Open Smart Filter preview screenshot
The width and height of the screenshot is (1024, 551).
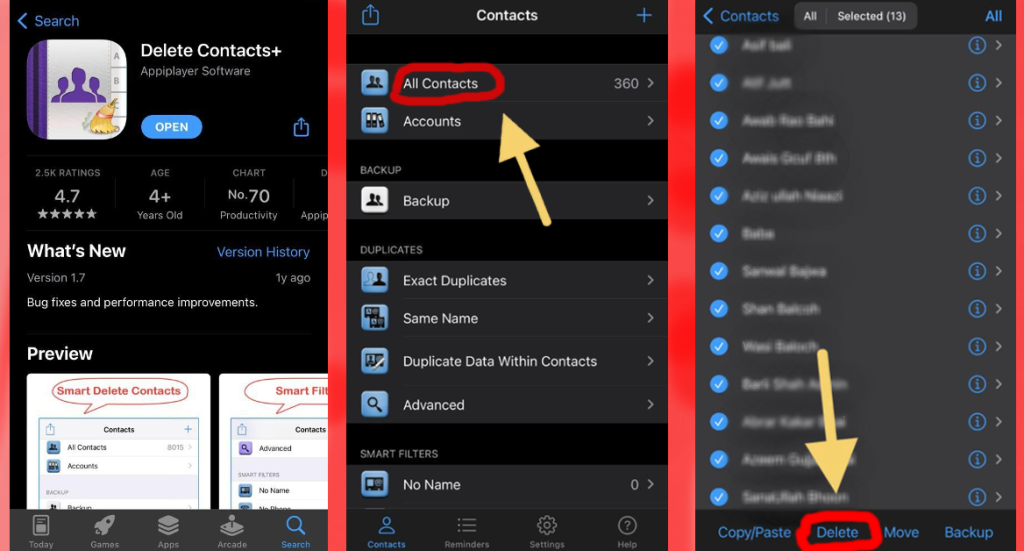(x=274, y=441)
